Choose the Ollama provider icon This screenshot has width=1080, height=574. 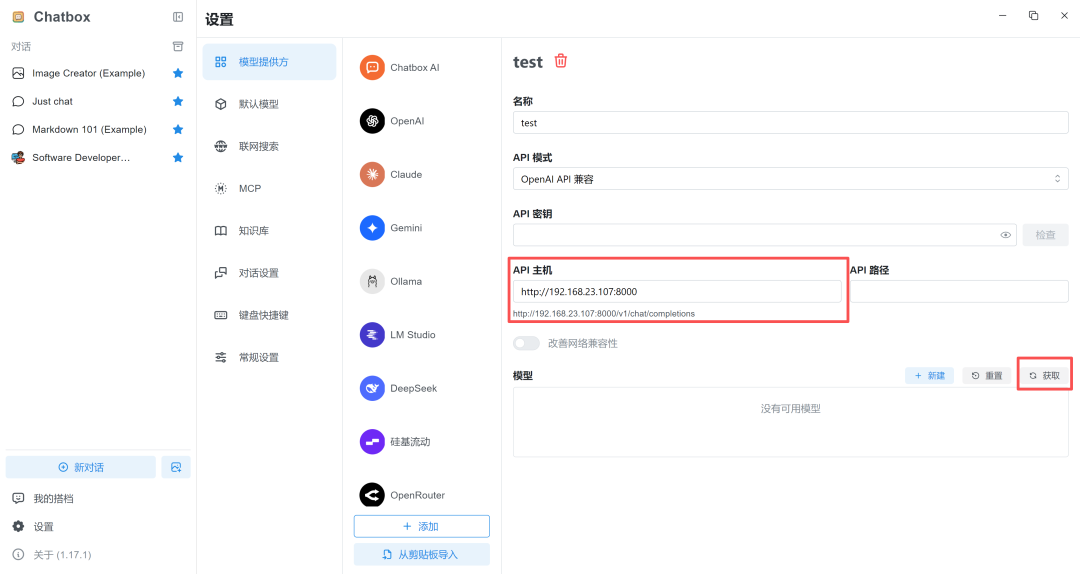click(372, 281)
